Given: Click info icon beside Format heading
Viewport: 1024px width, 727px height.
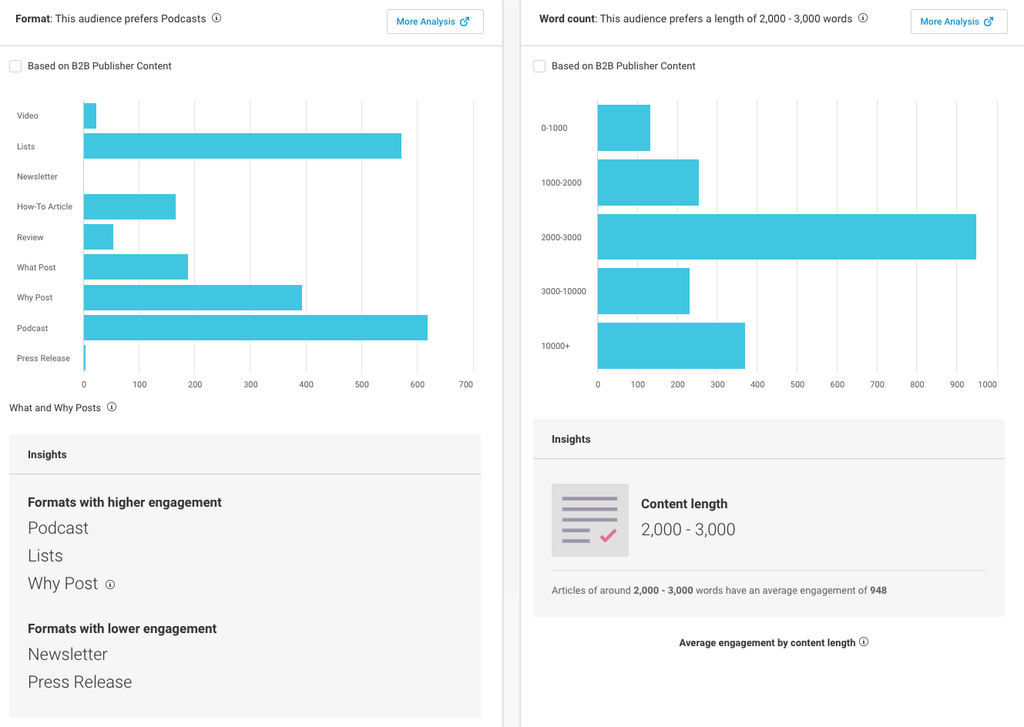Looking at the screenshot, I should click(217, 18).
